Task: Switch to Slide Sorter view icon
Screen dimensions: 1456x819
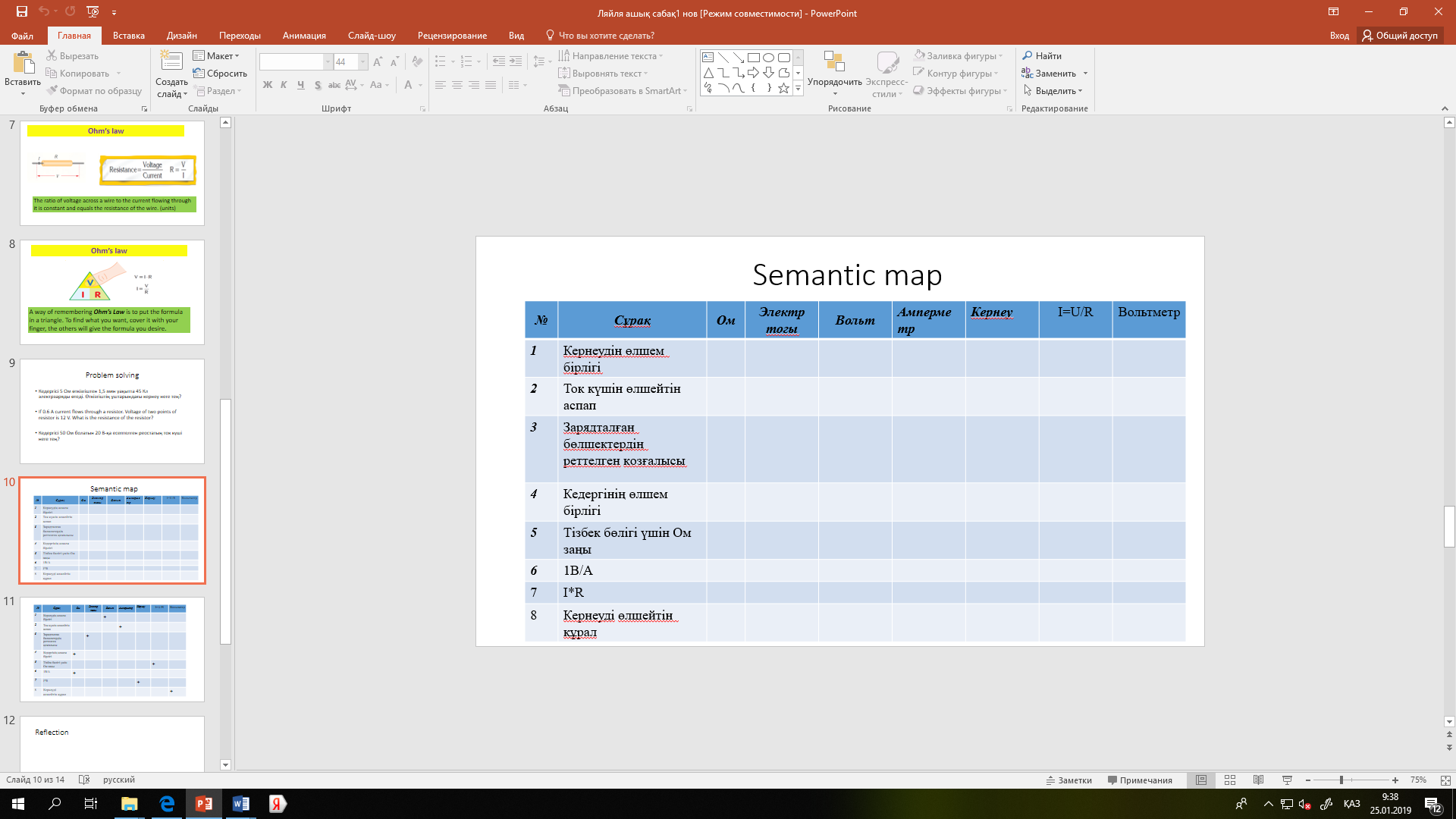Action: pos(1229,780)
